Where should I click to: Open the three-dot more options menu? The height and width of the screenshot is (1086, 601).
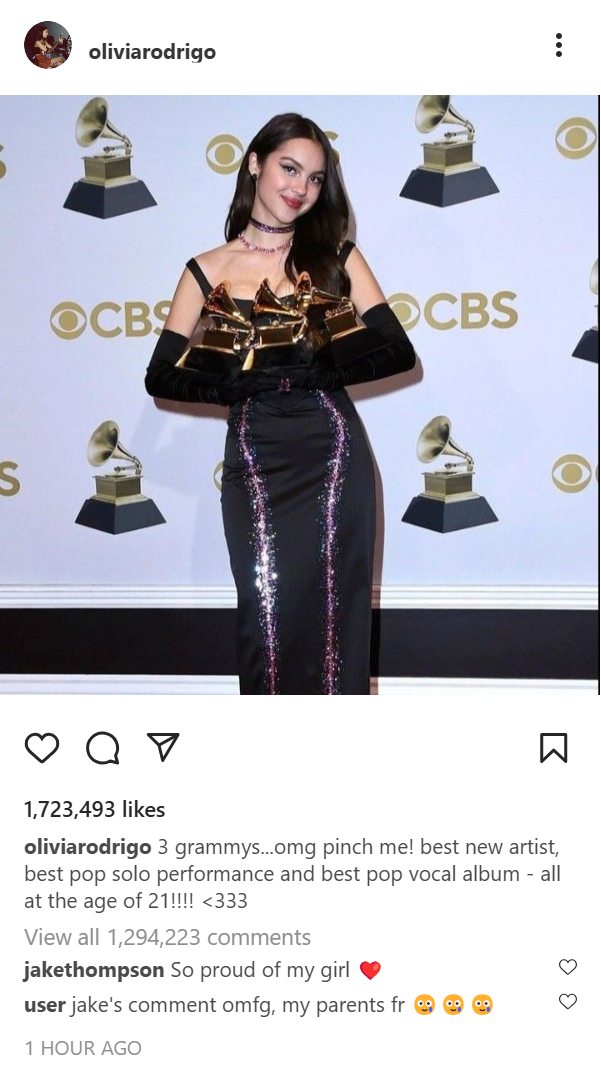(559, 45)
